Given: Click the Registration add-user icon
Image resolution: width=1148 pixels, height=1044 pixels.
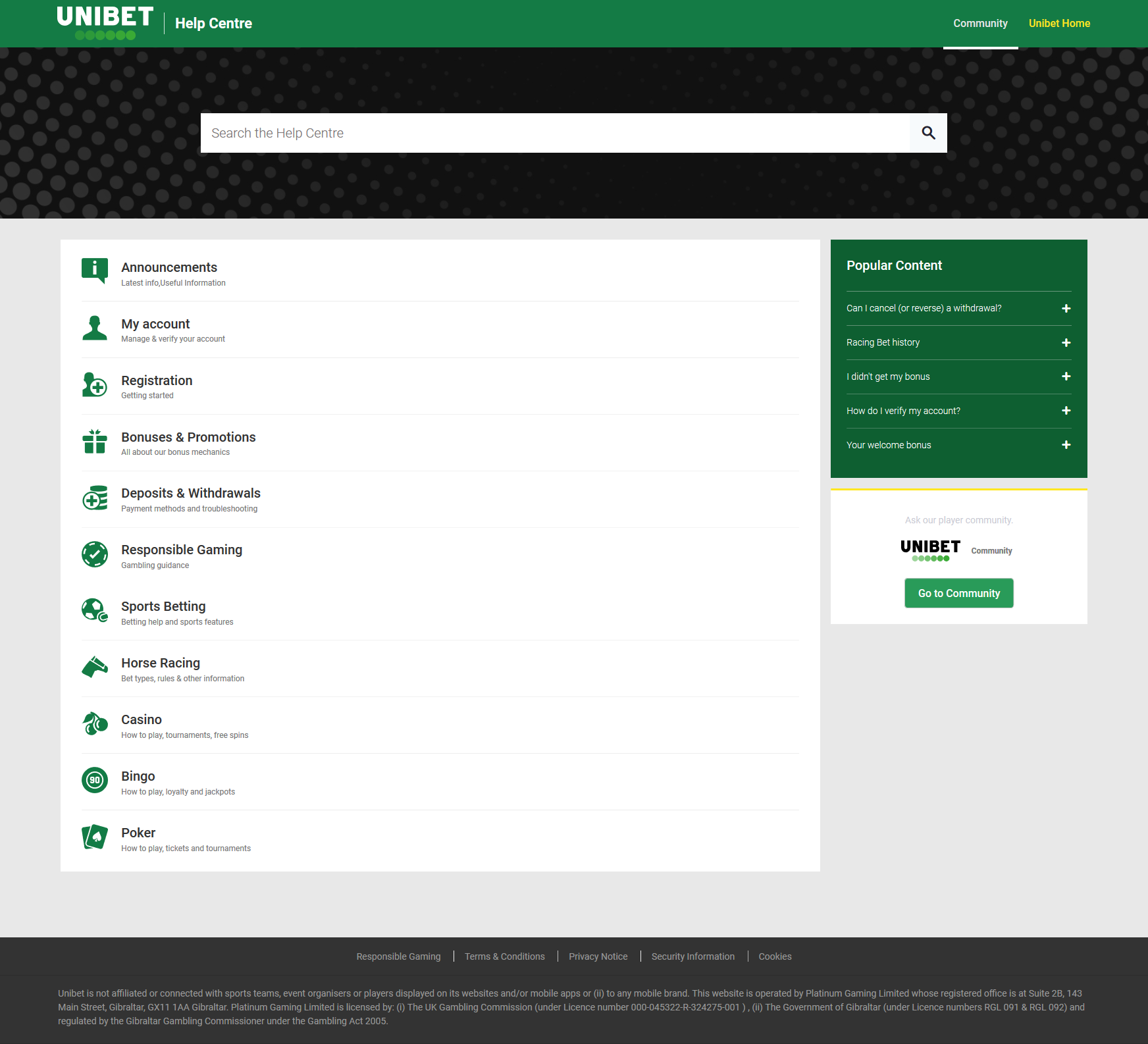Looking at the screenshot, I should 95,384.
